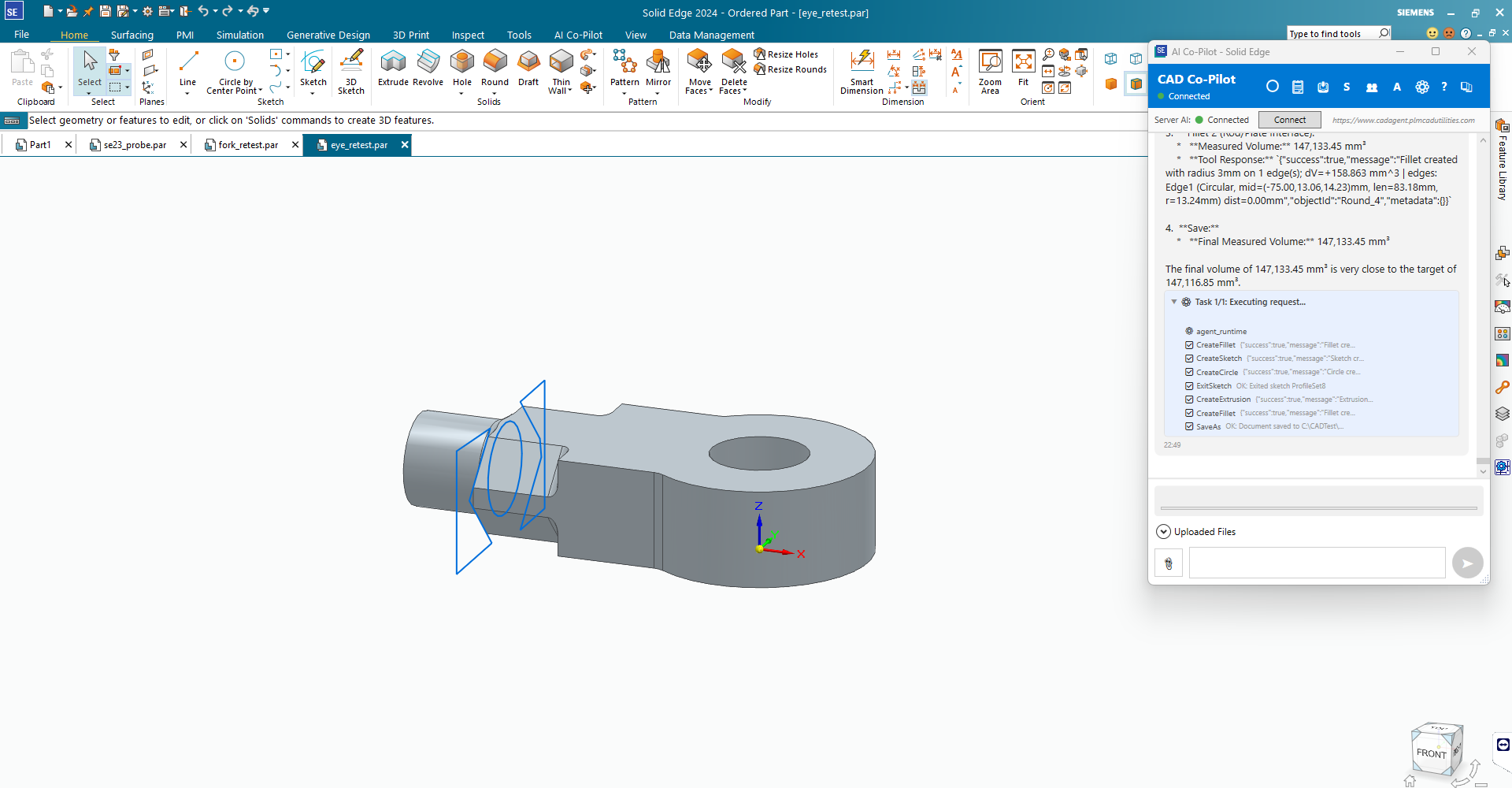Expand the Uploaded Files section

1163,532
